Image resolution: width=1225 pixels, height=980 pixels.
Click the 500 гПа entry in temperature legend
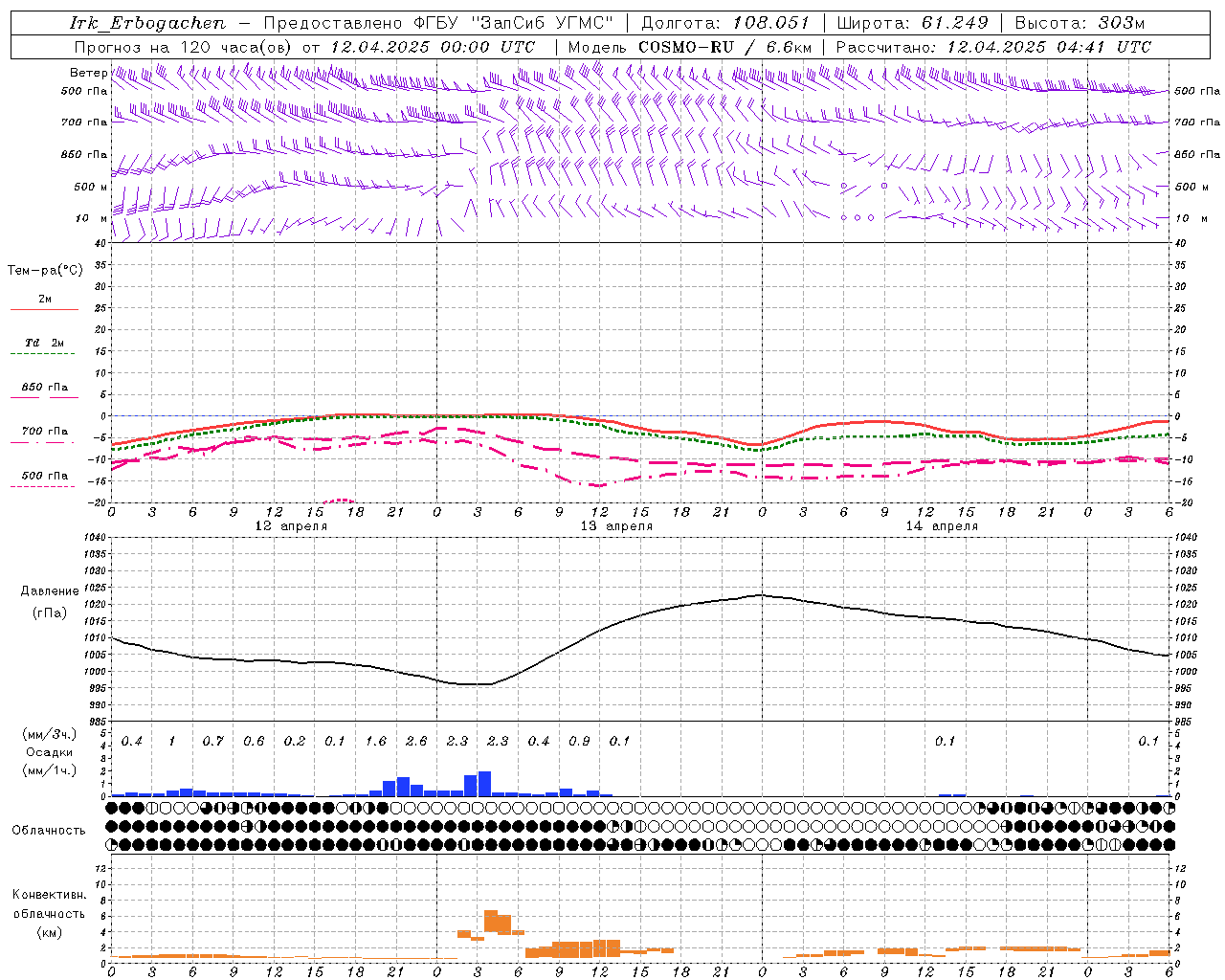(44, 476)
